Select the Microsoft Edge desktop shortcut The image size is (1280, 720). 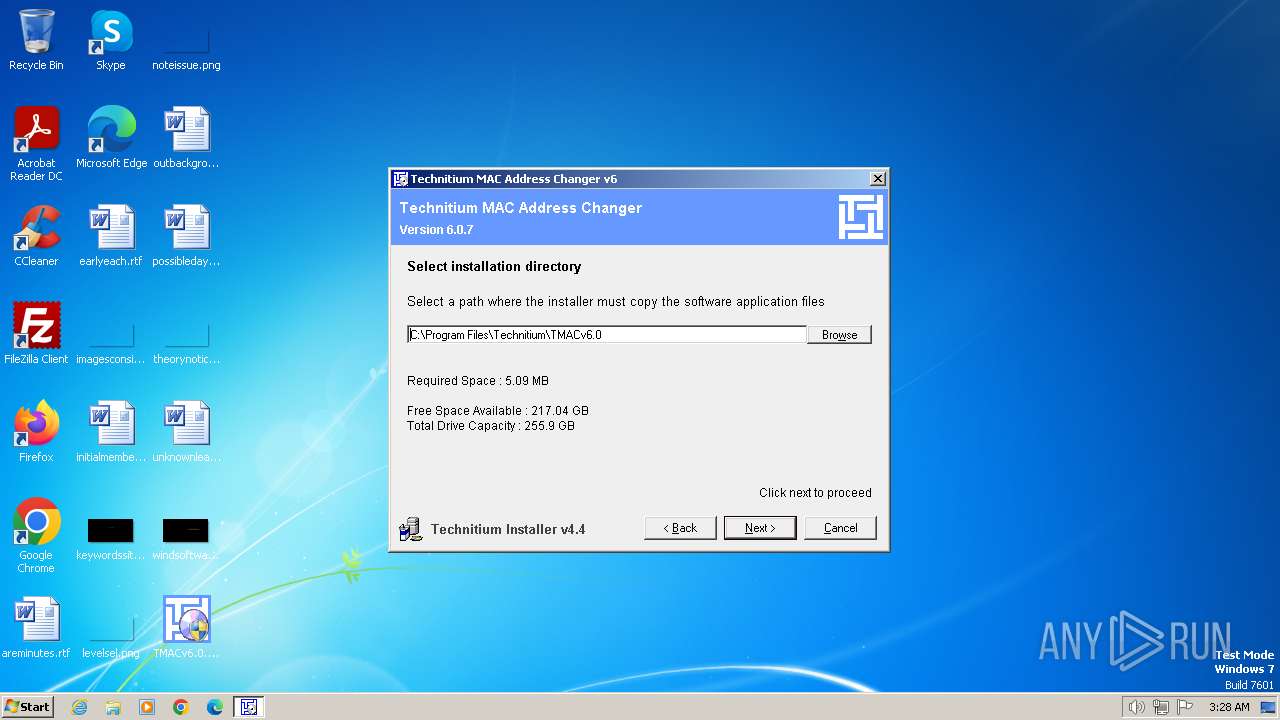coord(111,138)
